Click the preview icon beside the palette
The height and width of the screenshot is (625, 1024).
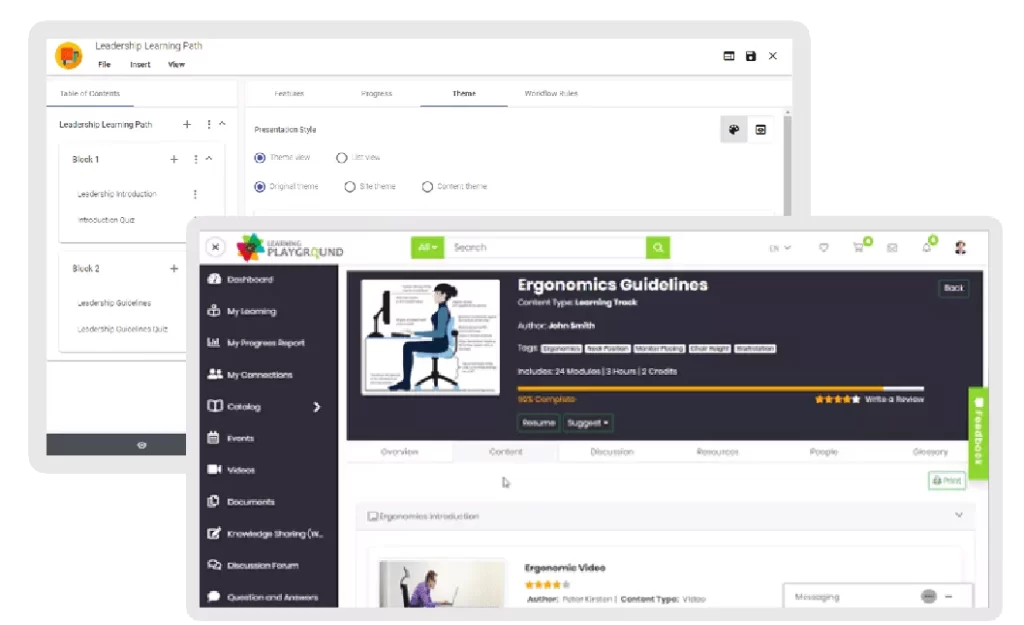point(761,129)
